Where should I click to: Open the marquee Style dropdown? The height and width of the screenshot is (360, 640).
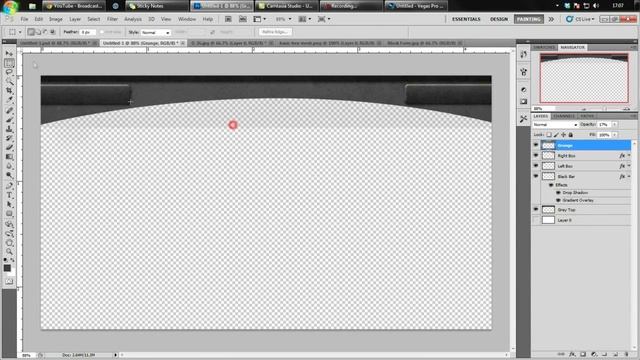pyautogui.click(x=156, y=32)
